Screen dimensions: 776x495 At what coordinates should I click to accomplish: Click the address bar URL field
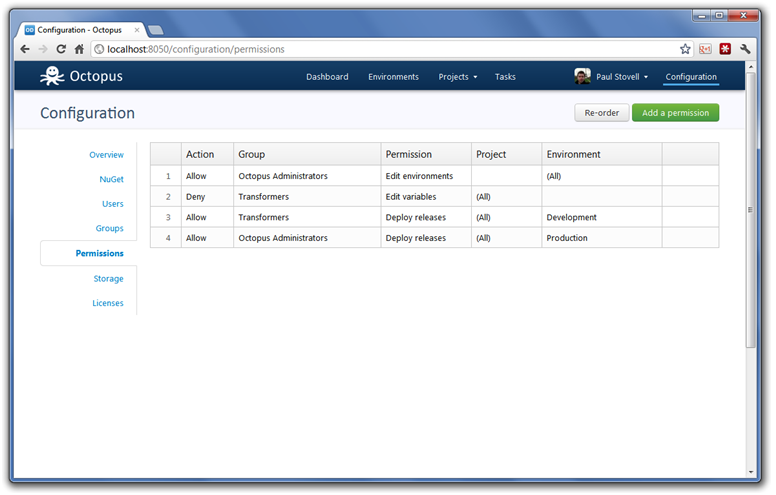[391, 49]
